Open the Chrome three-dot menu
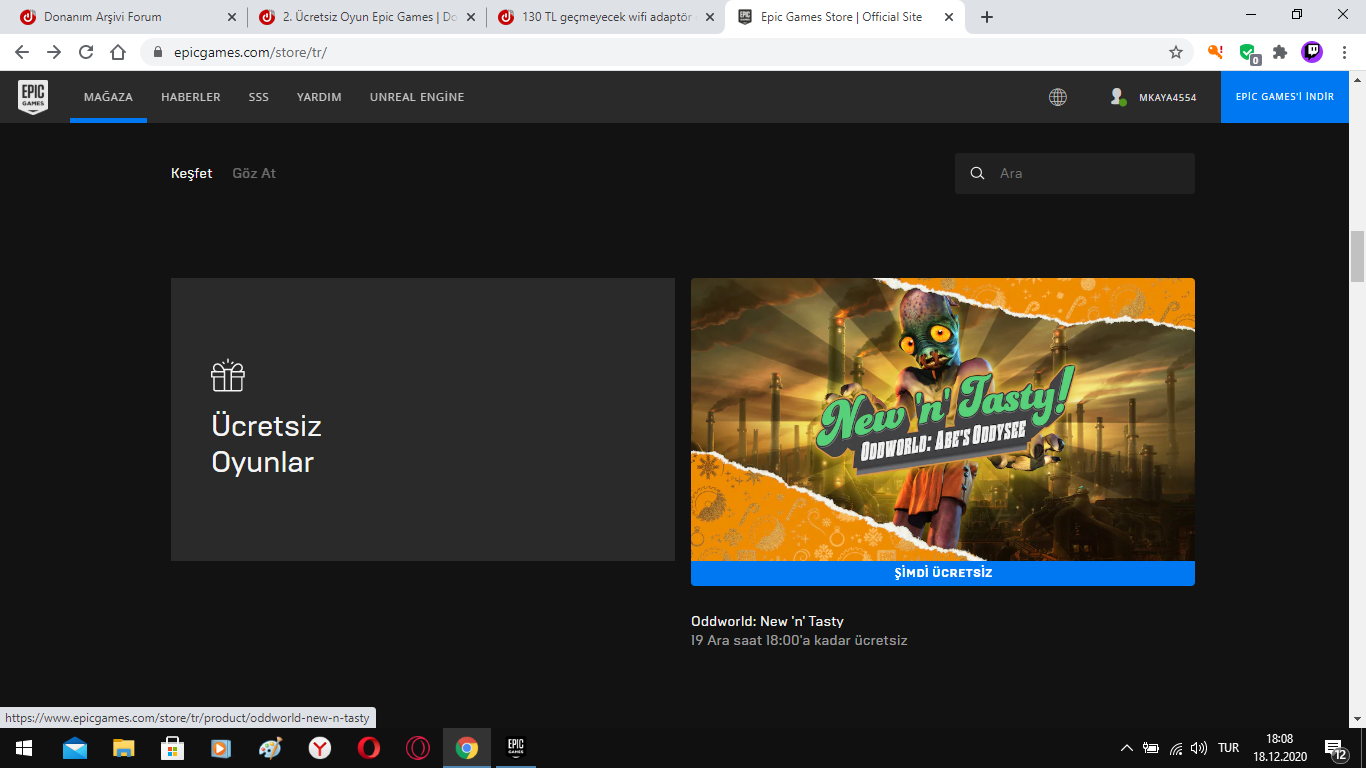Image resolution: width=1366 pixels, height=768 pixels. 1344,52
